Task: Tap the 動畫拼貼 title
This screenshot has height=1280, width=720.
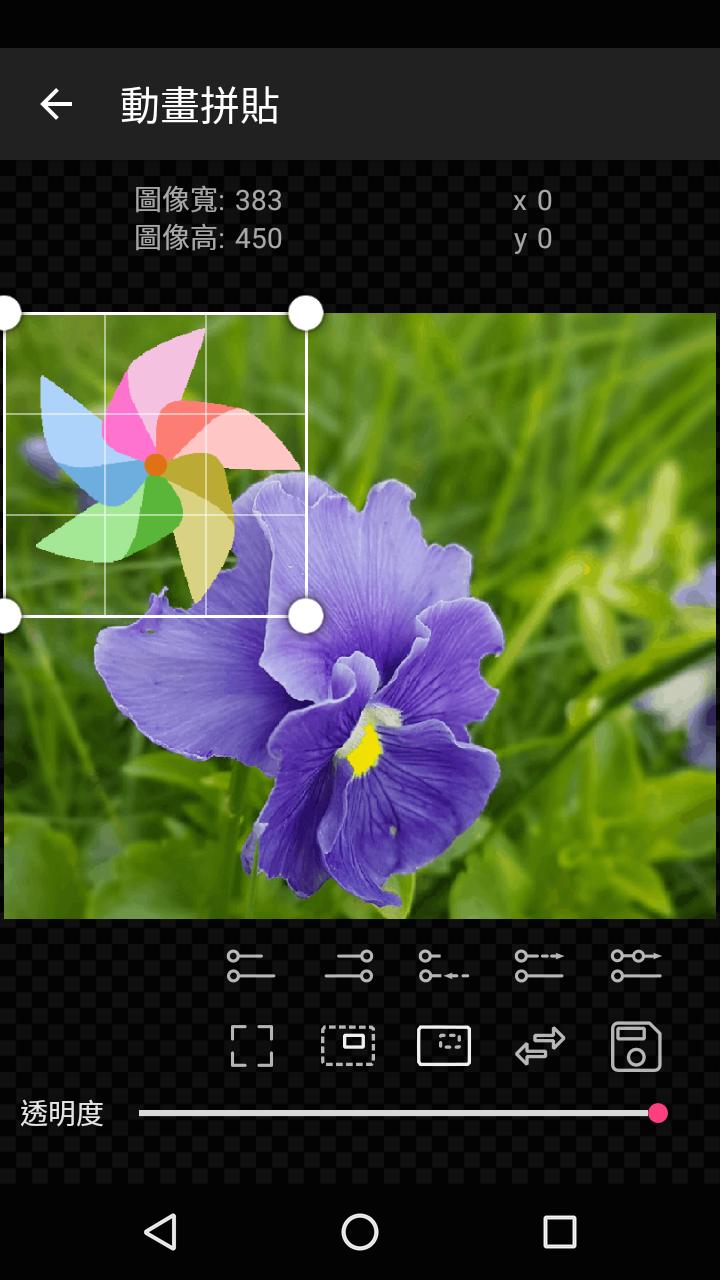Action: (x=199, y=105)
